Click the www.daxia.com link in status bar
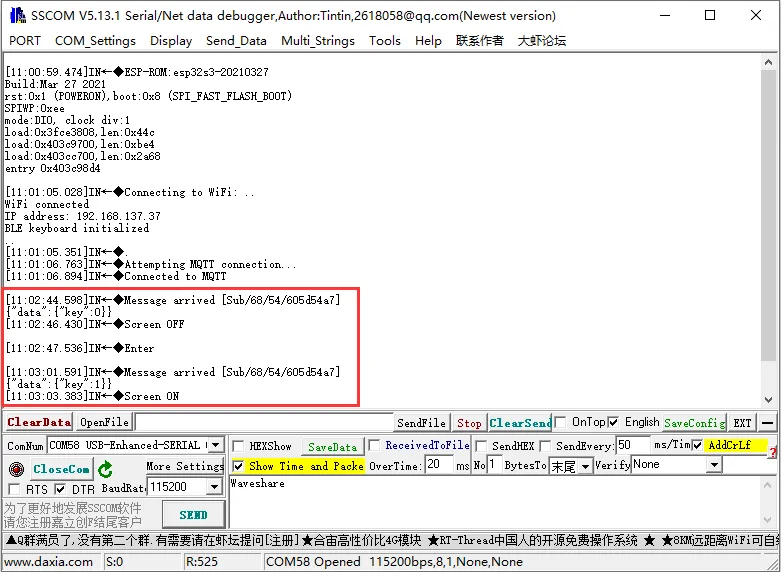The width and height of the screenshot is (781, 572). pyautogui.click(x=49, y=562)
